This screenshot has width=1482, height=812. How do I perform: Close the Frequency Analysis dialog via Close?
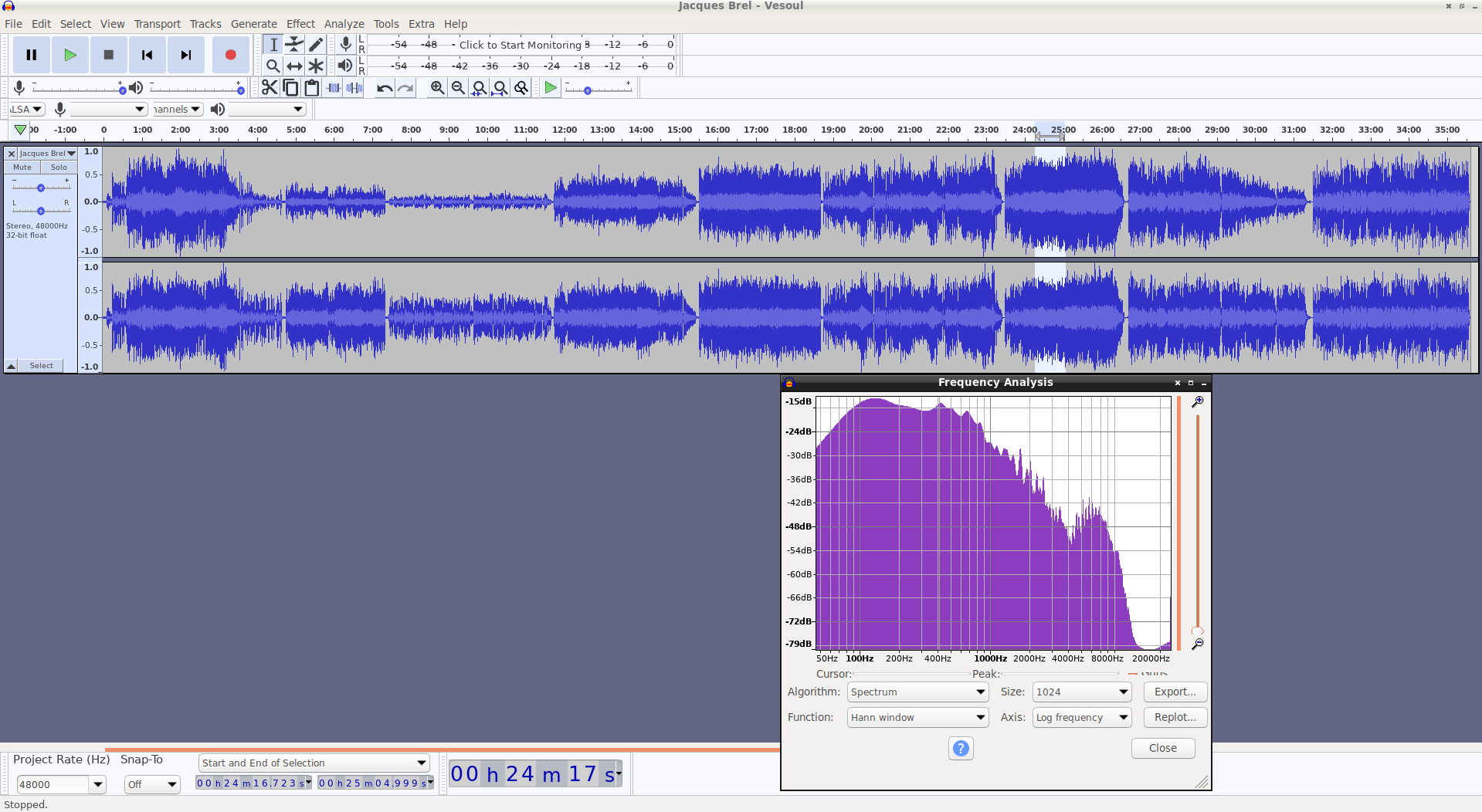pos(1163,748)
